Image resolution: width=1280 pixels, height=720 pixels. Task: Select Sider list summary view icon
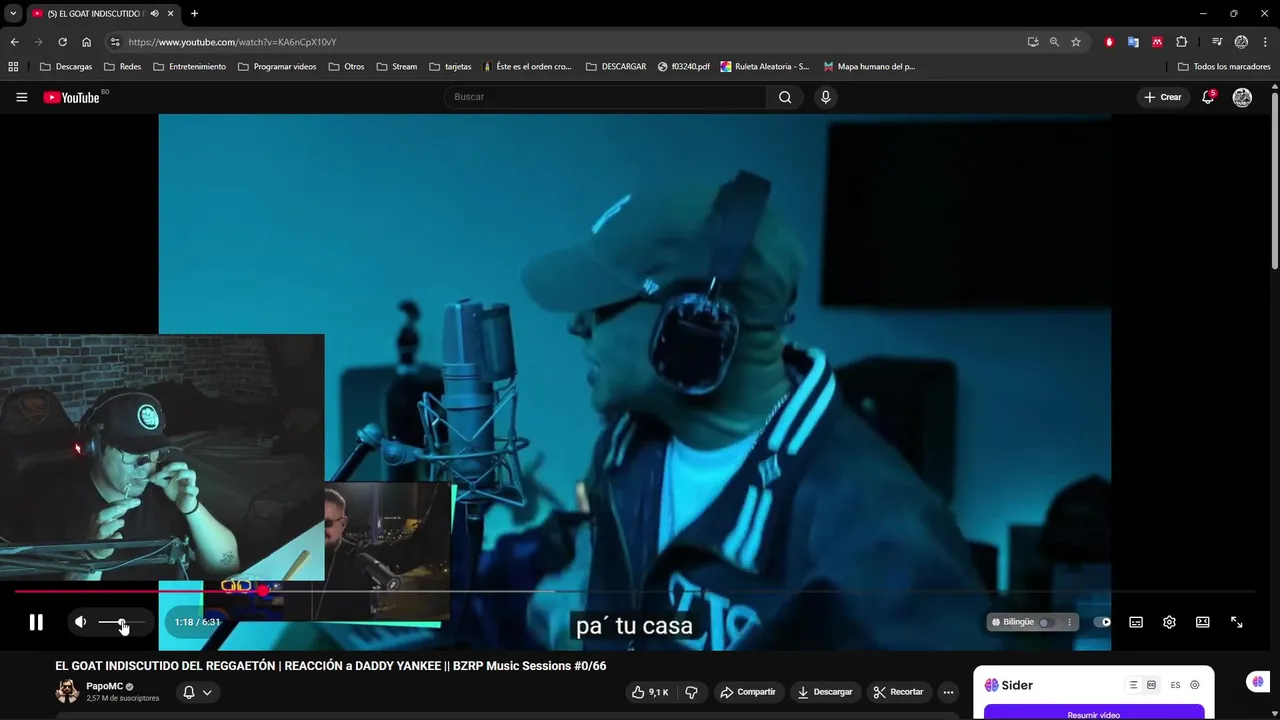coord(1133,685)
